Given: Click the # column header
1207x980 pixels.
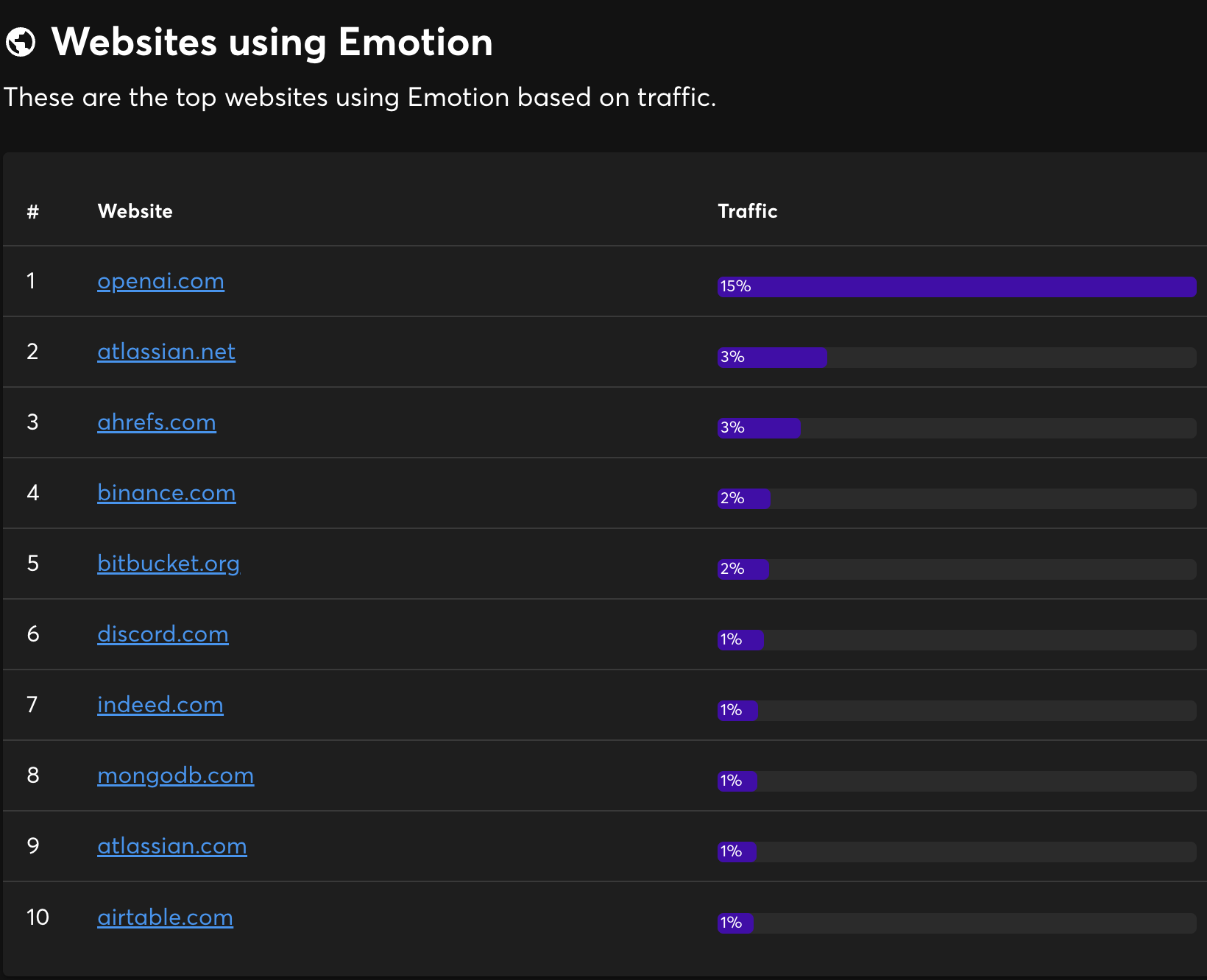Looking at the screenshot, I should tap(32, 211).
